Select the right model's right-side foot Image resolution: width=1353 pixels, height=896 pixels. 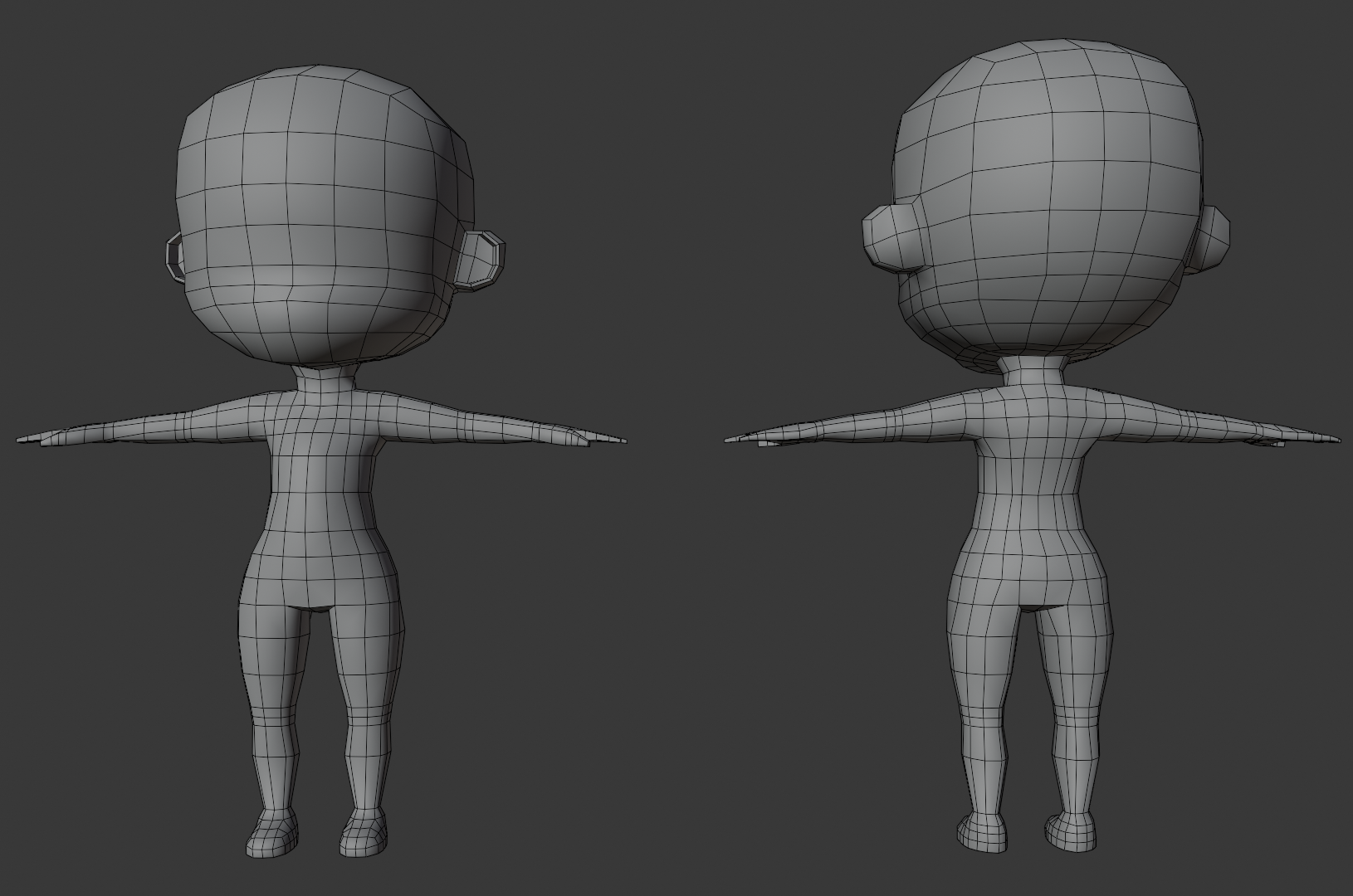[x=1072, y=830]
